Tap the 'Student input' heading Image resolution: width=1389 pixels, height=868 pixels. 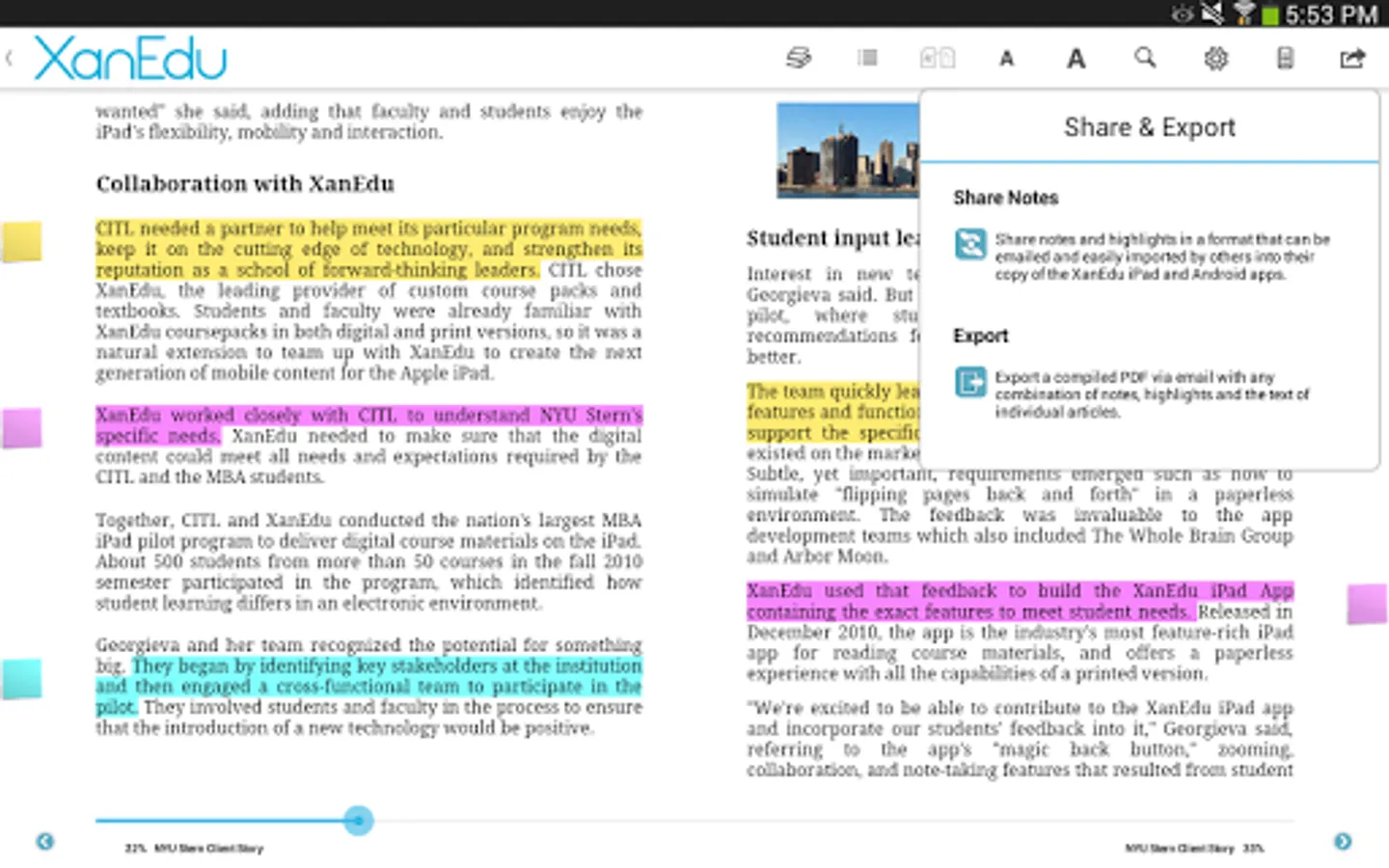[x=833, y=238]
